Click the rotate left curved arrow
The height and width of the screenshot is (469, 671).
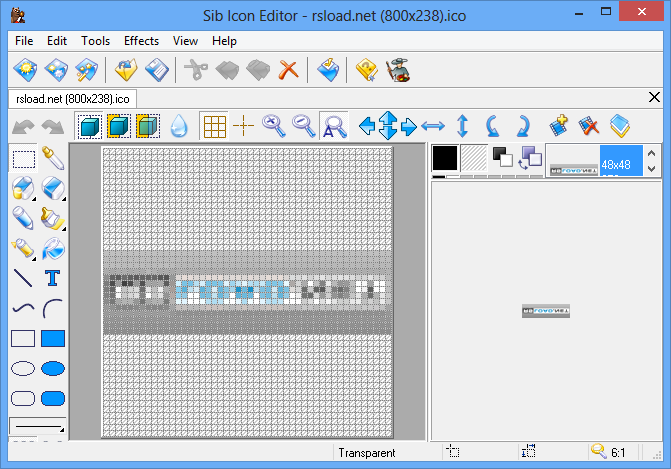[x=493, y=126]
